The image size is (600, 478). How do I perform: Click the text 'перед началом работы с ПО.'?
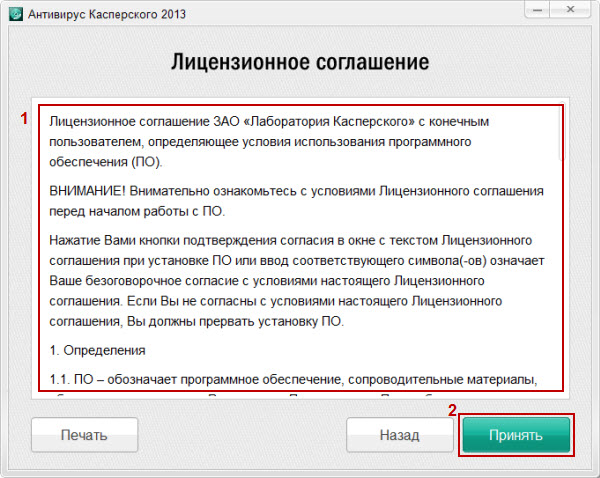pos(137,211)
